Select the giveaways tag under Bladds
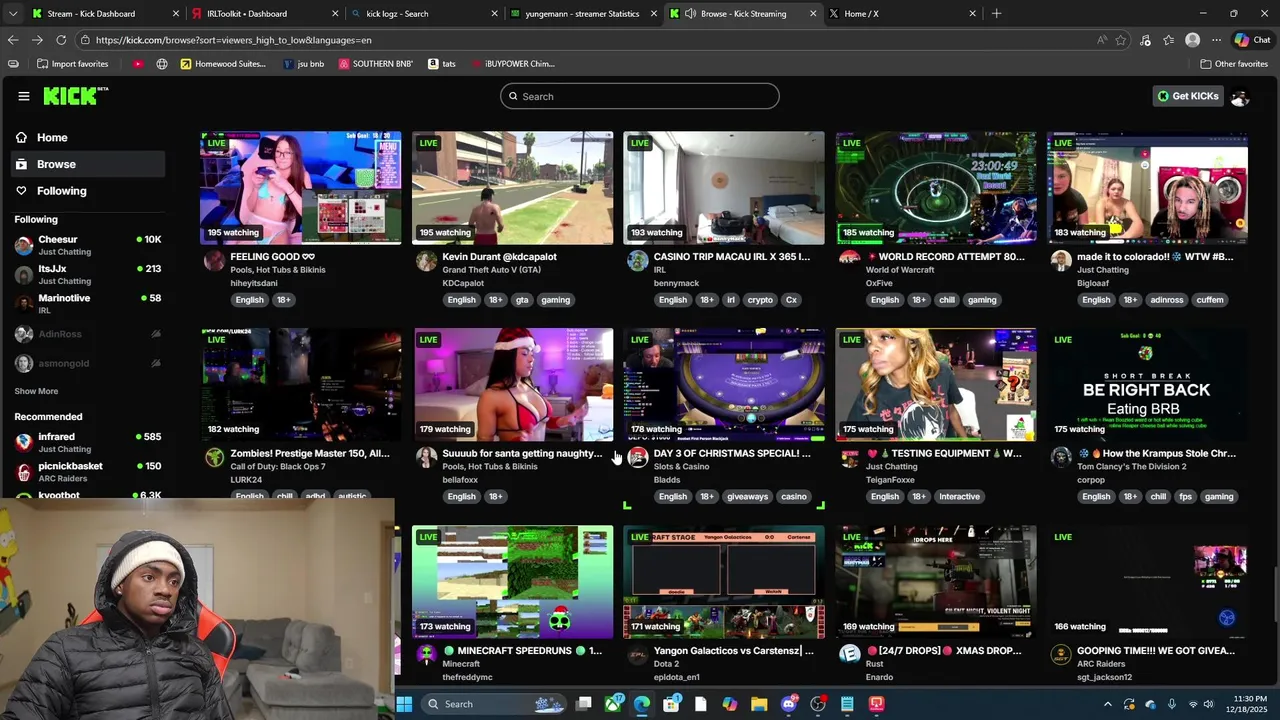1280x720 pixels. [747, 497]
